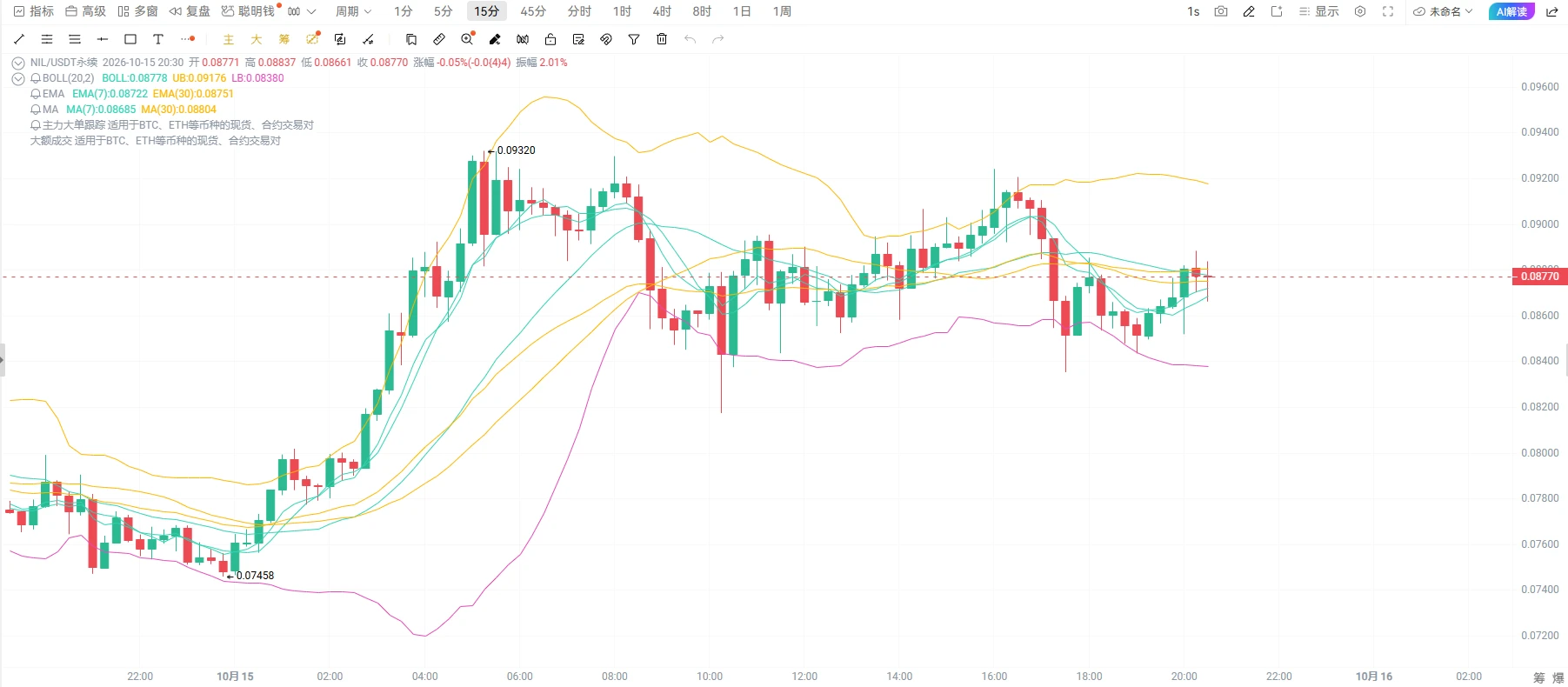1568x687 pixels.
Task: Select the 4时 timeframe tab
Action: tap(662, 11)
